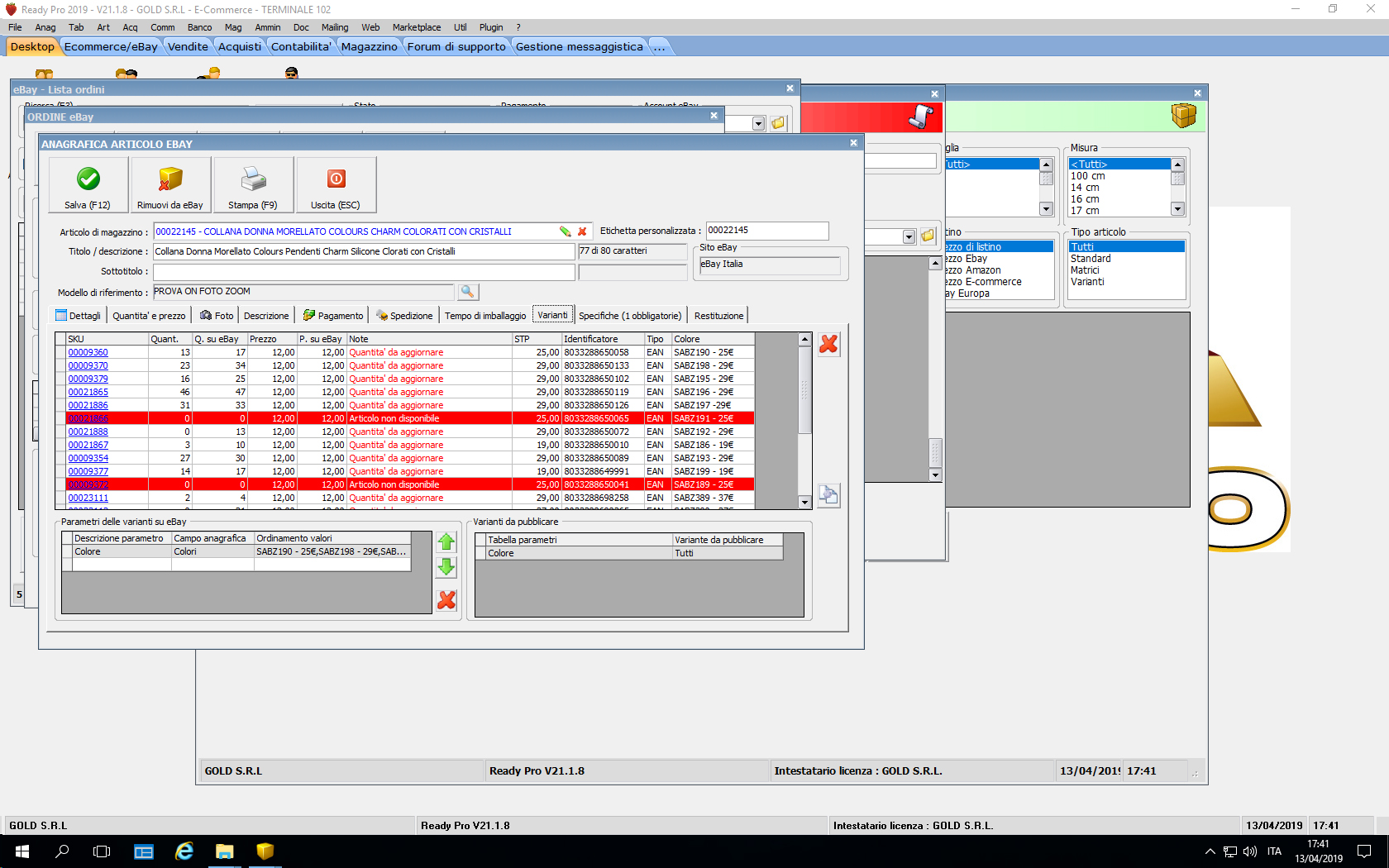Switch to the Magazzino tab
Image resolution: width=1389 pixels, height=868 pixels.
coord(369,47)
